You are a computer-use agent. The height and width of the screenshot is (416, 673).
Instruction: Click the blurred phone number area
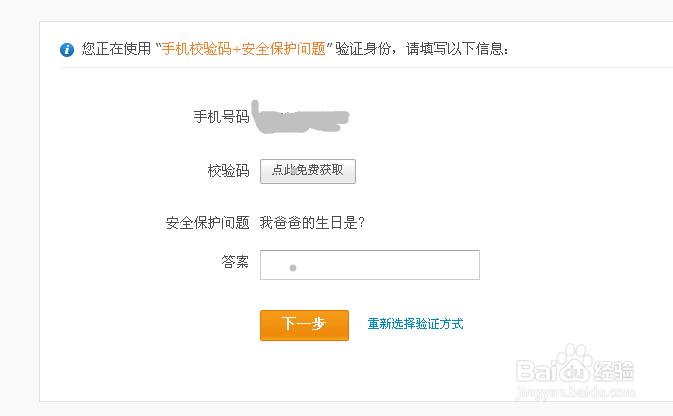pos(301,117)
